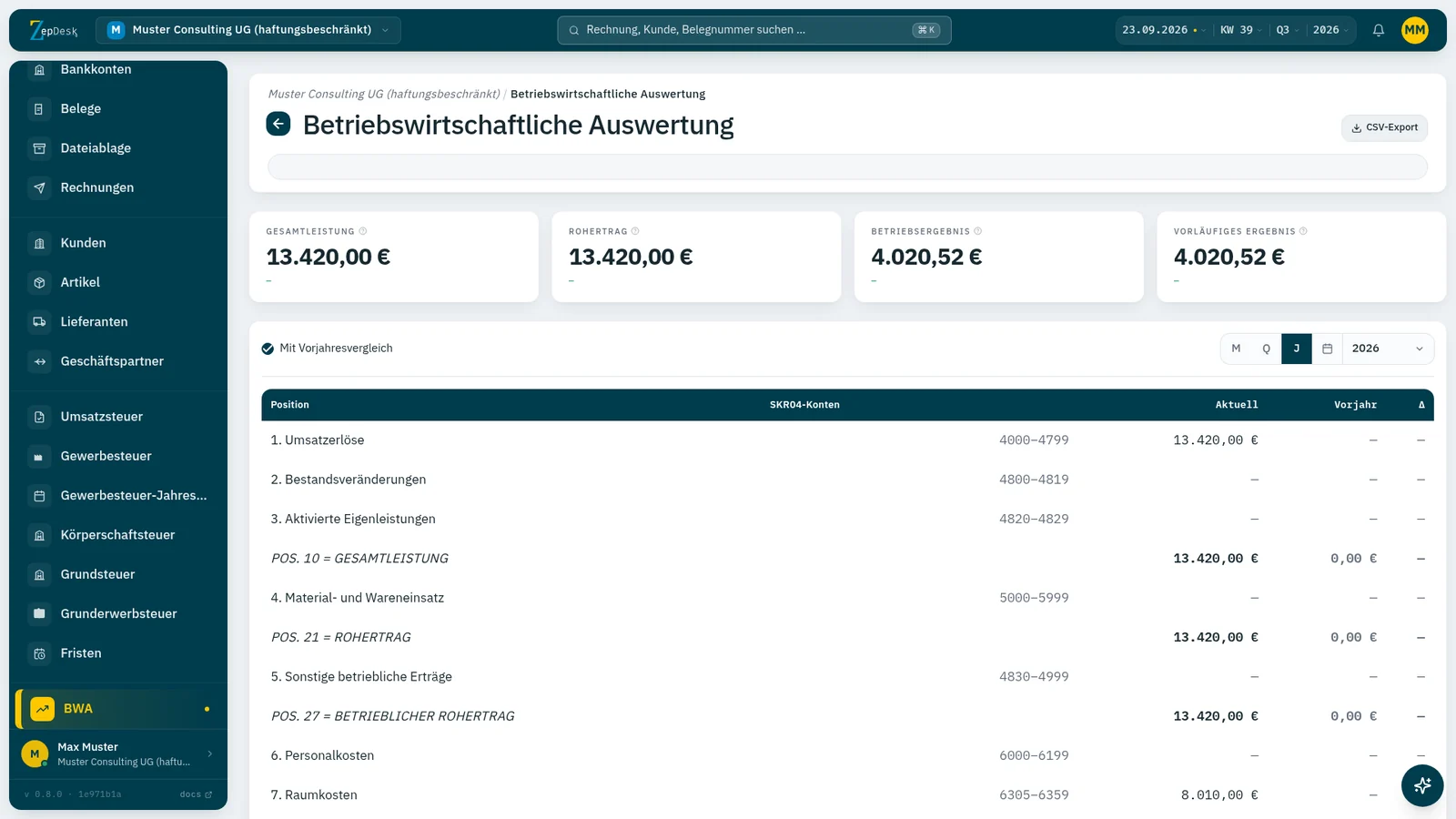Click the Kunden building icon
Screen dimensions: 1456x819
(39, 243)
